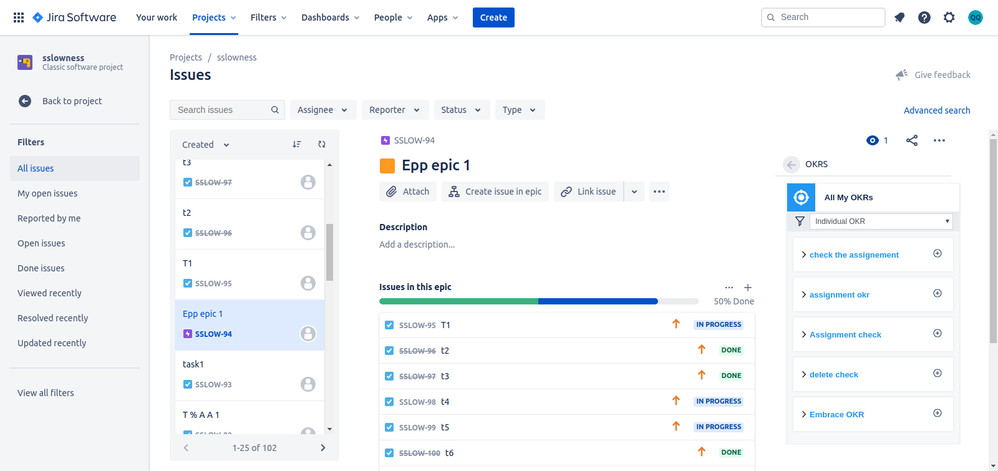Click the checkbox icon of SSLOW-97 t3 row
The image size is (998, 471).
pyautogui.click(x=389, y=376)
